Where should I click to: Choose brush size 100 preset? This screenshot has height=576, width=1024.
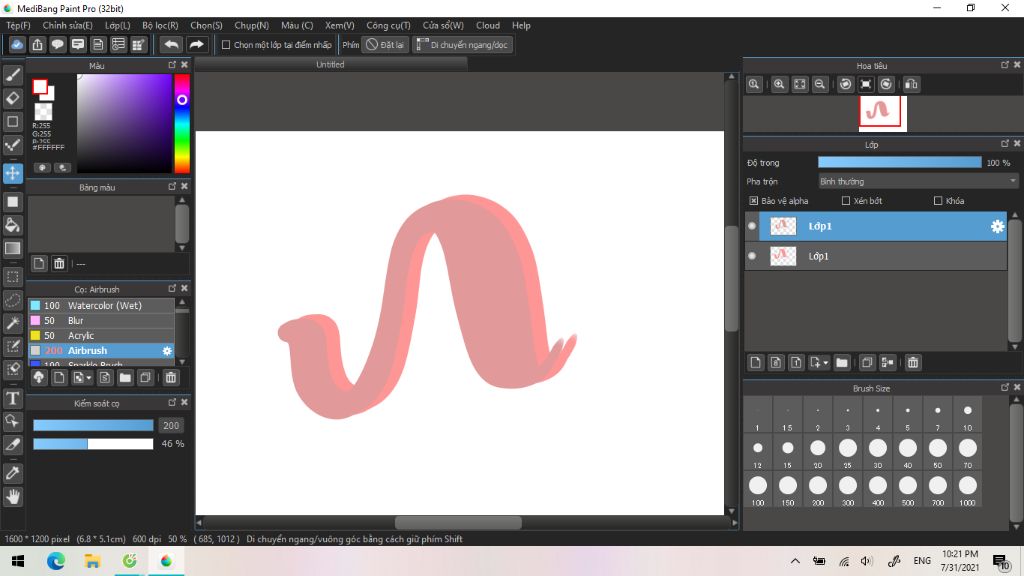pyautogui.click(x=758, y=490)
